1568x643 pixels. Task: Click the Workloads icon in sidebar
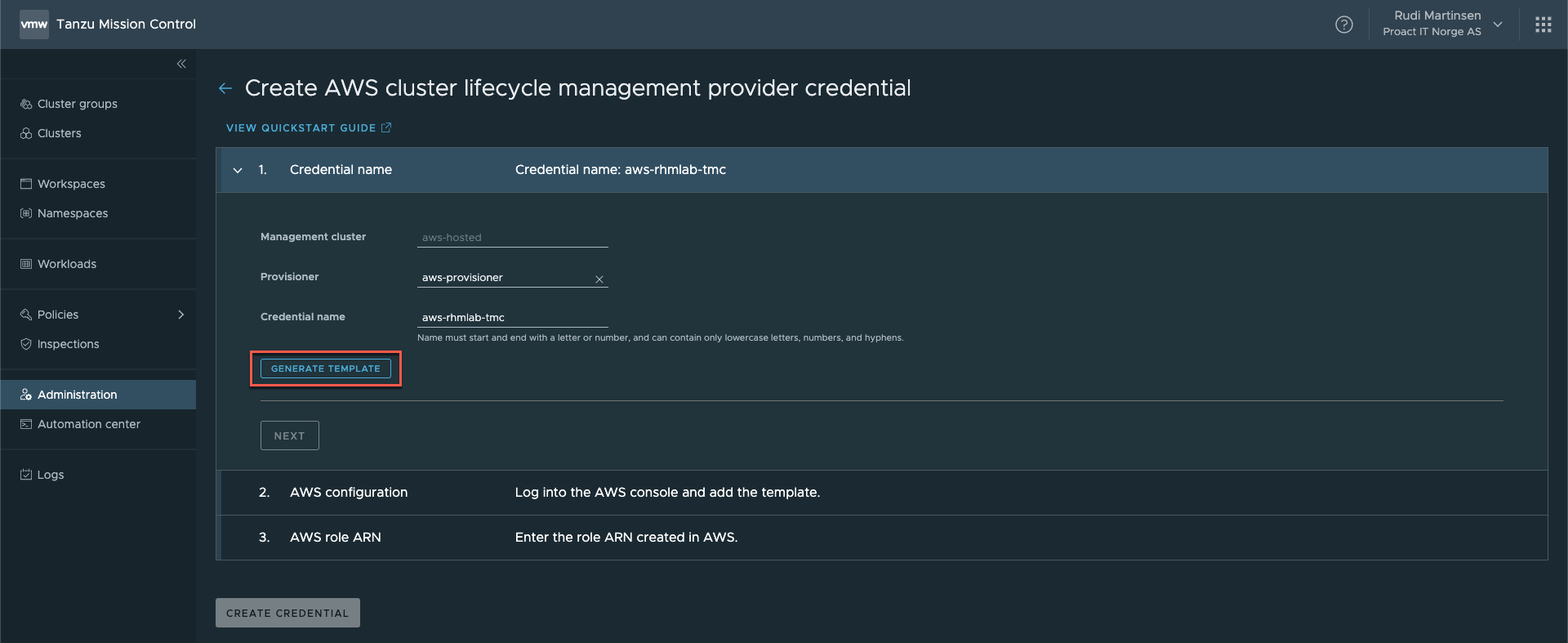pos(26,264)
